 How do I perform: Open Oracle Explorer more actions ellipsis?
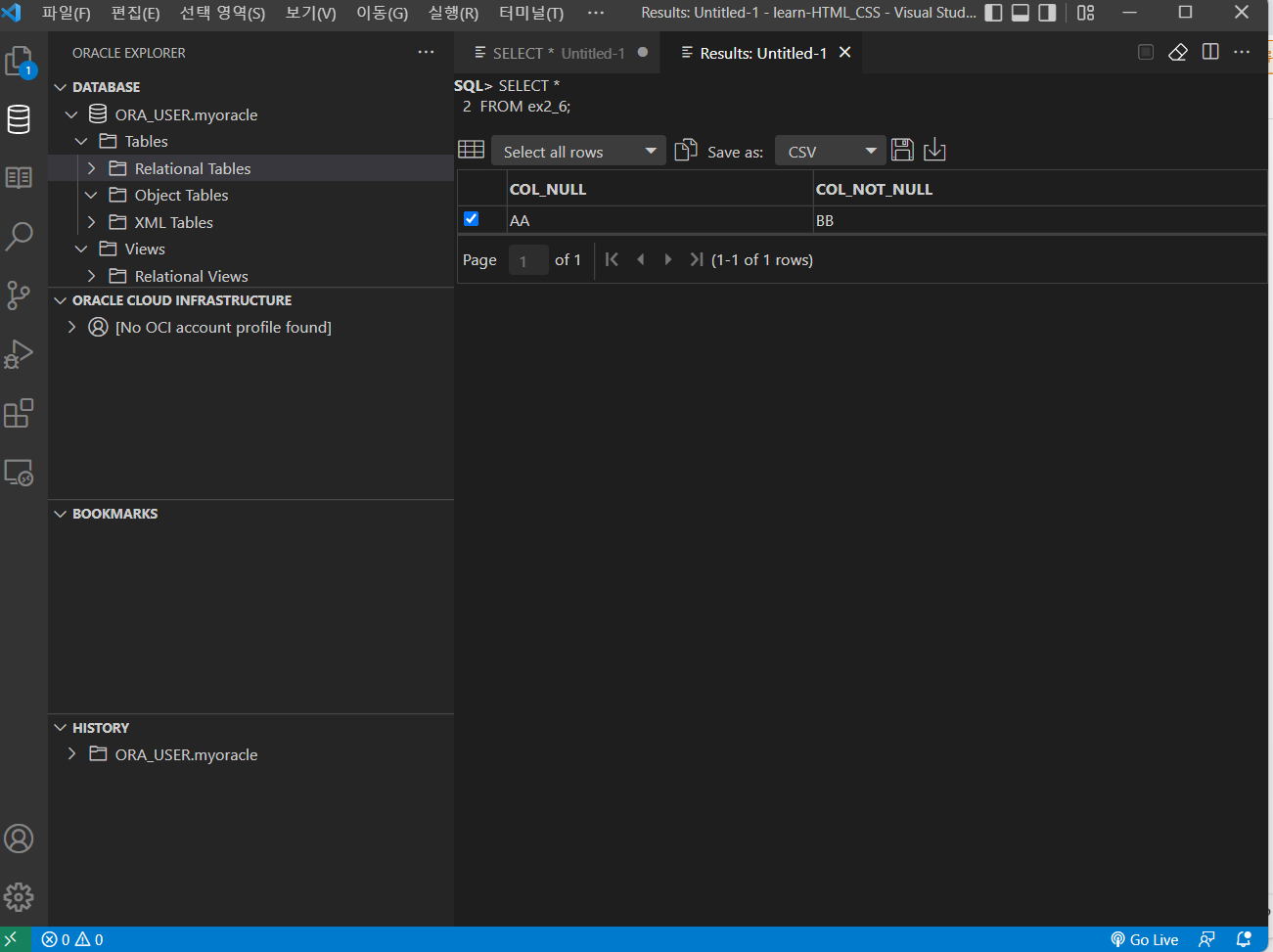426,52
